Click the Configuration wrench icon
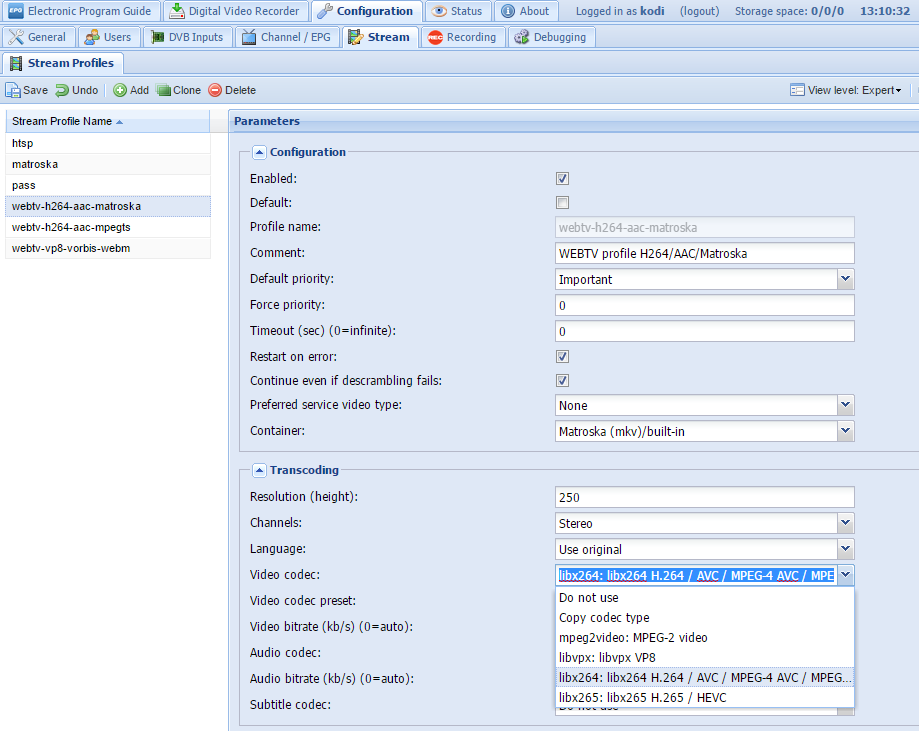 [325, 11]
